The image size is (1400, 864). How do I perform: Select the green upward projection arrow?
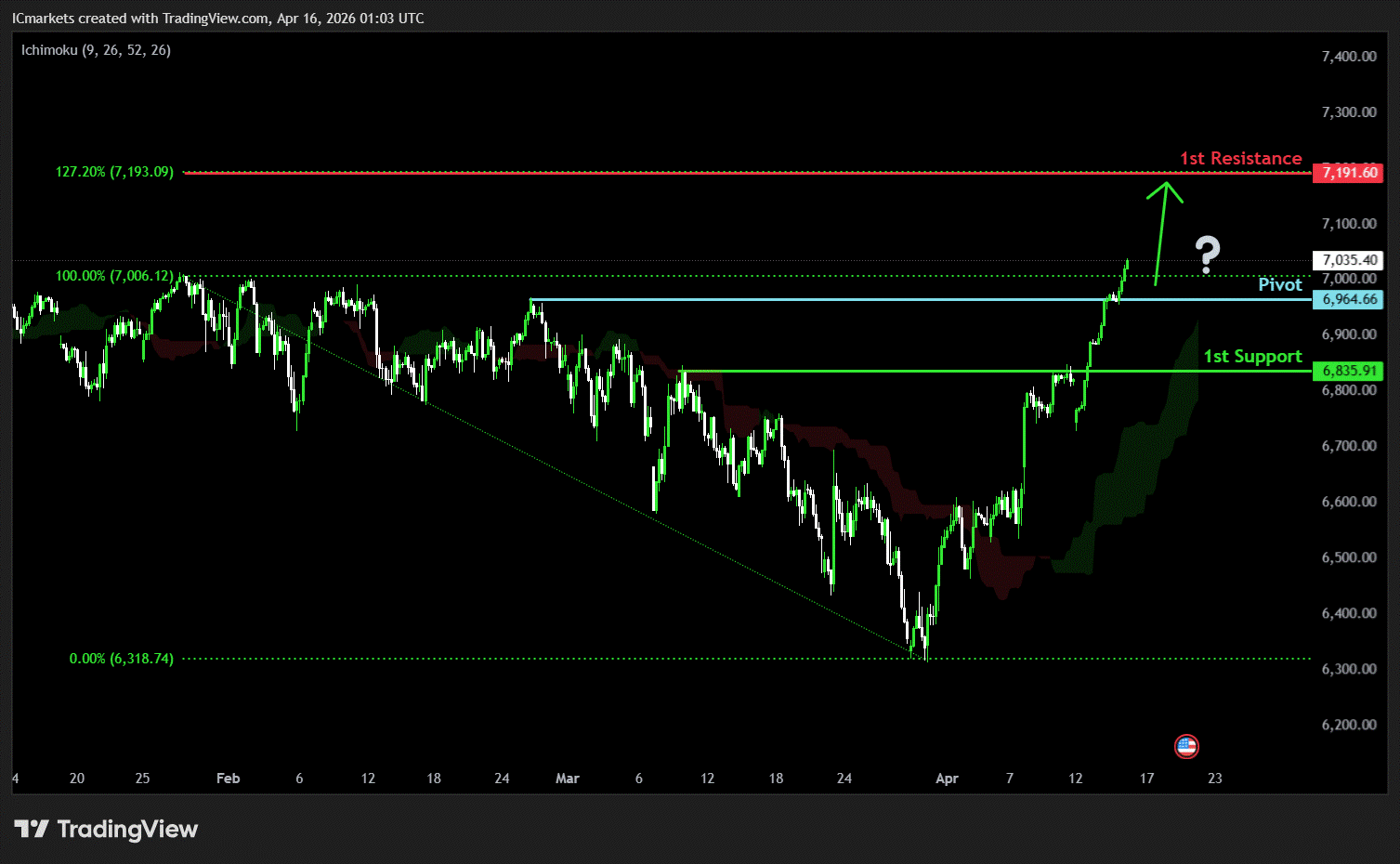[x=1161, y=232]
